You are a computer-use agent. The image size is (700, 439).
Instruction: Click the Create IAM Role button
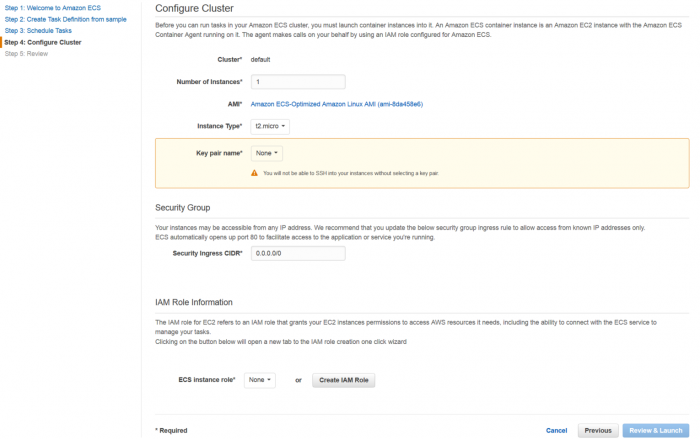pyautogui.click(x=344, y=380)
